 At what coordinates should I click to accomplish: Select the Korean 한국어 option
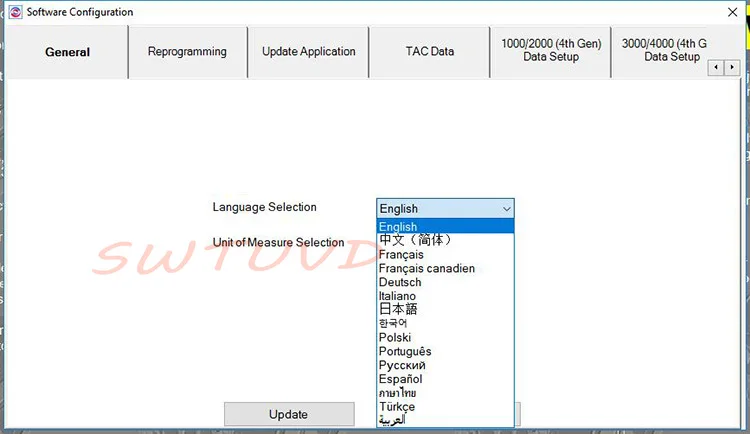445,323
